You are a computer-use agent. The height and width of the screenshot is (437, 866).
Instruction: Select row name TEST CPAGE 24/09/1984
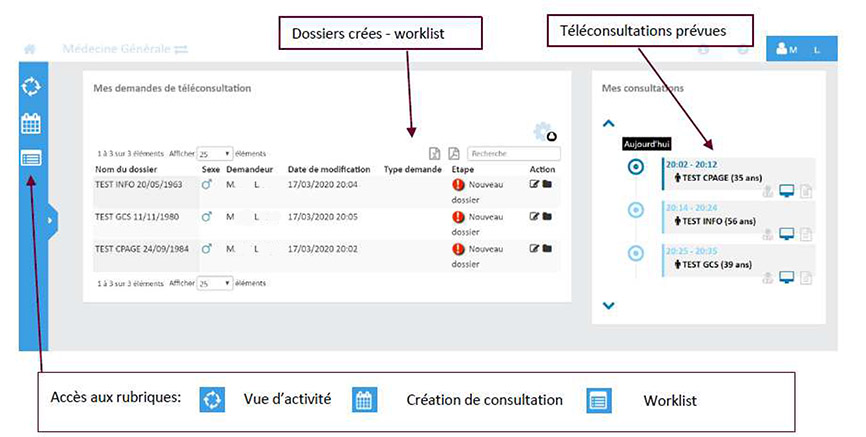click(x=141, y=249)
